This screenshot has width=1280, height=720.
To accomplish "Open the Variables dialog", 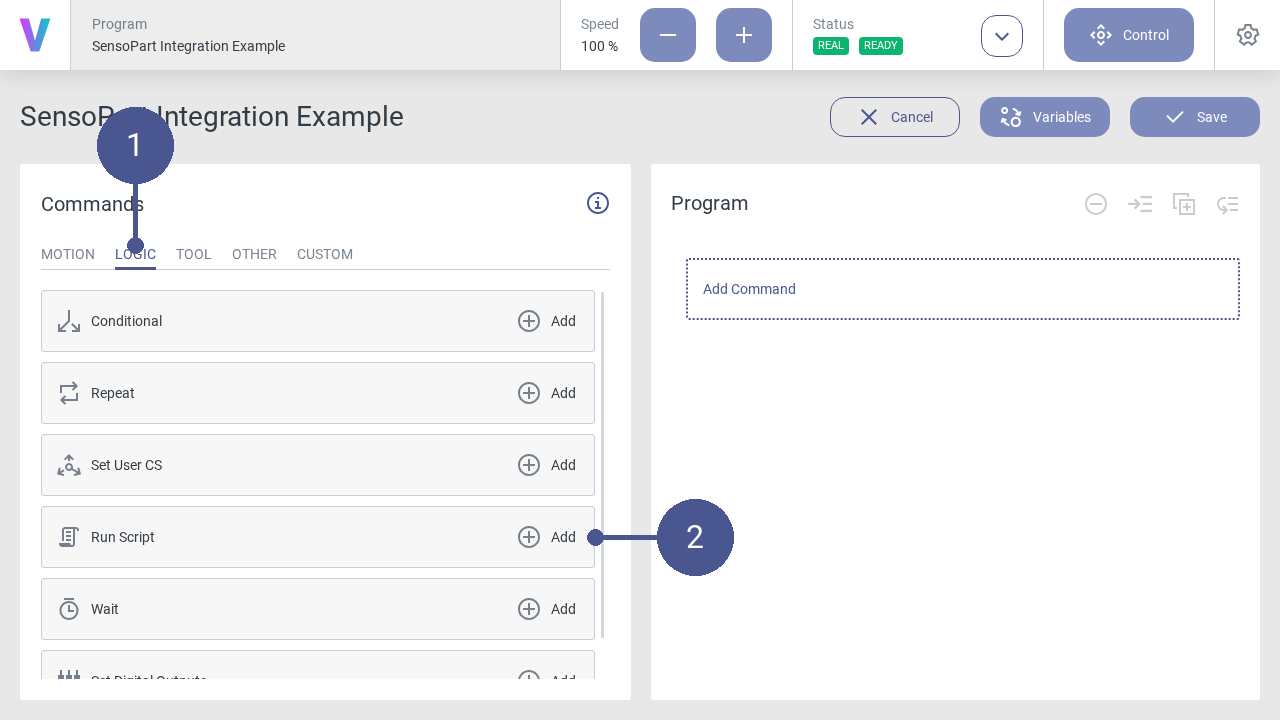I will tap(1045, 117).
